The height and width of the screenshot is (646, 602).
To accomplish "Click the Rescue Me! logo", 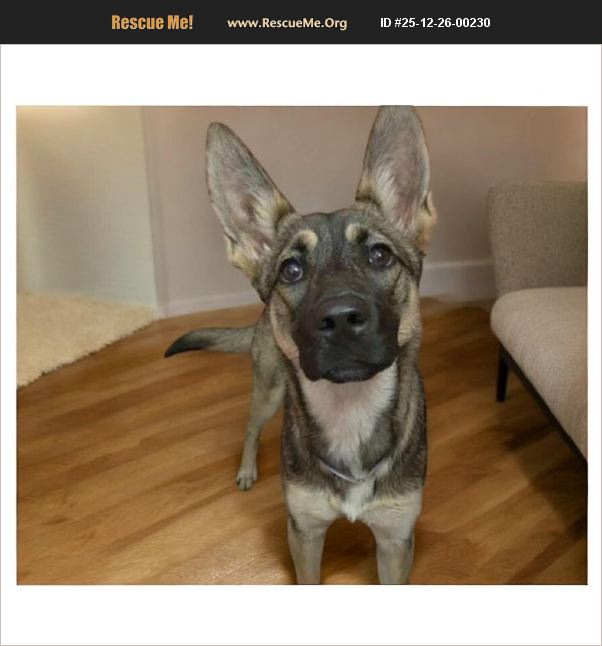I will 152,22.
